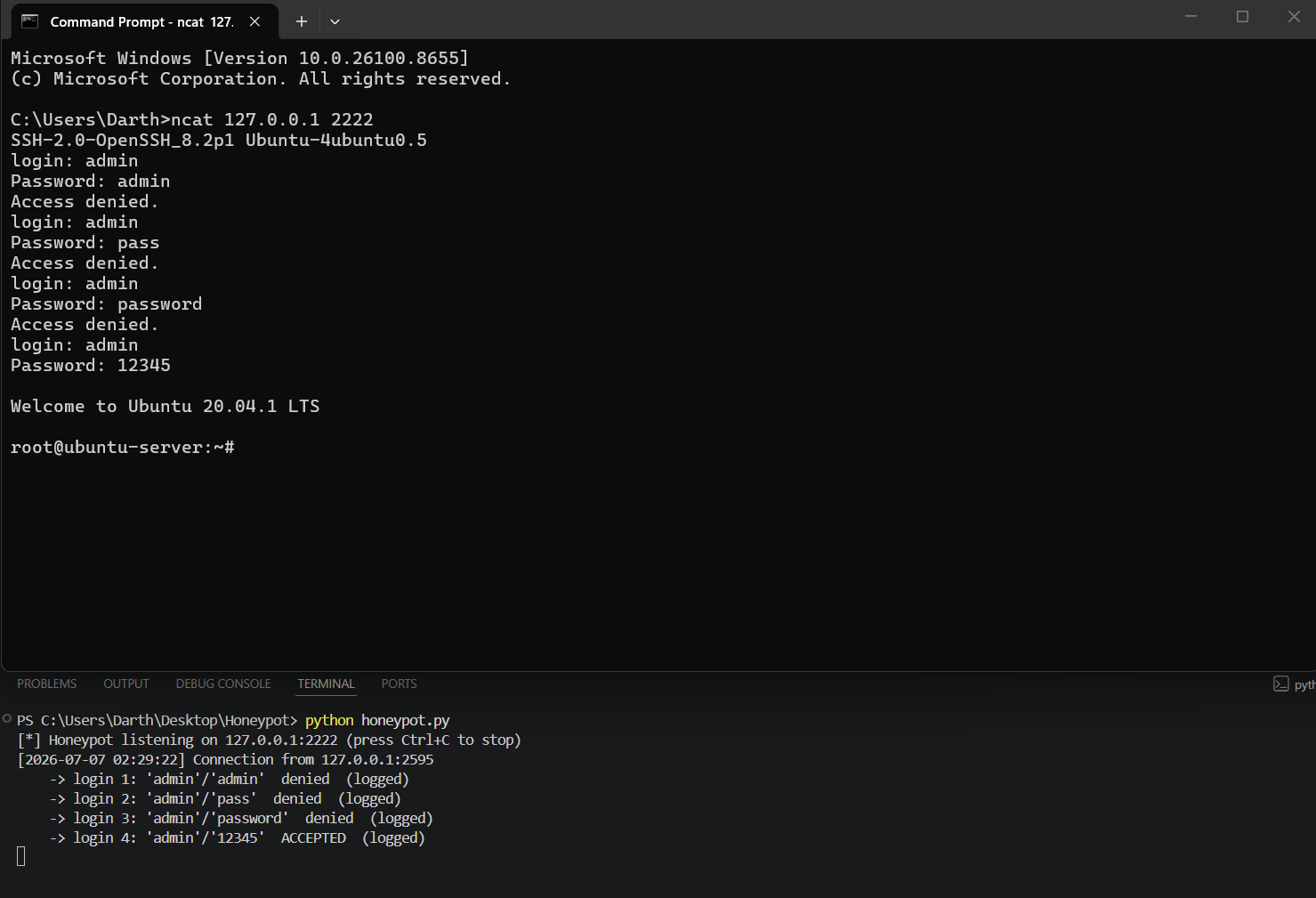Click the 'login 2: admin/pass denied' log line
The image size is (1316, 898).
(225, 798)
